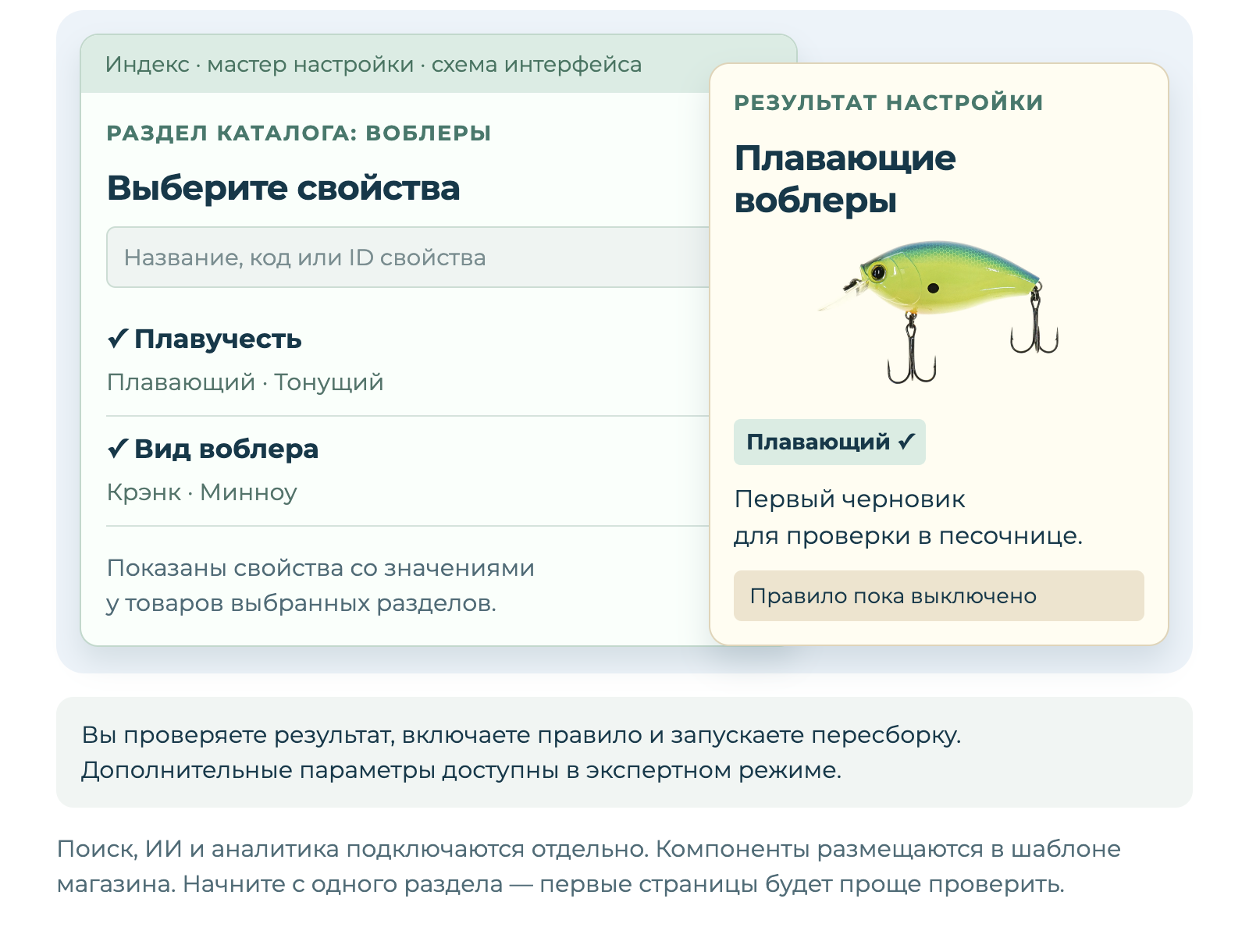Select the «Крэнк · Минноу» values line
The height and width of the screenshot is (952, 1249).
202,492
